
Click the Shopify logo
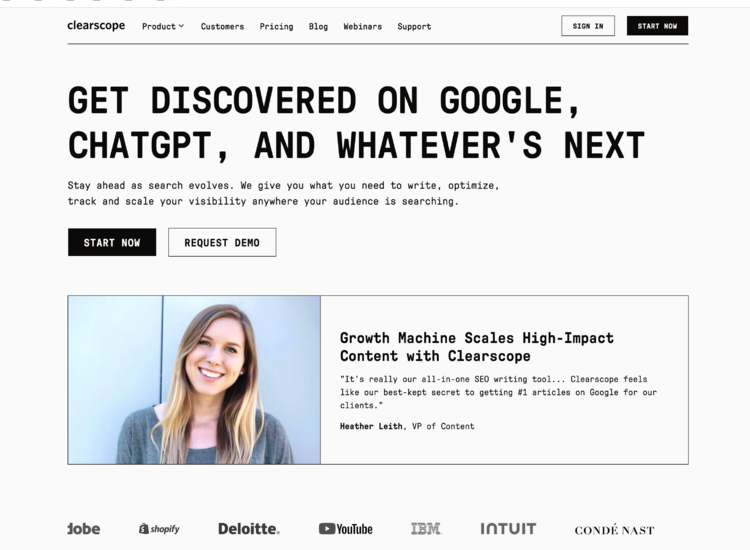(x=159, y=528)
